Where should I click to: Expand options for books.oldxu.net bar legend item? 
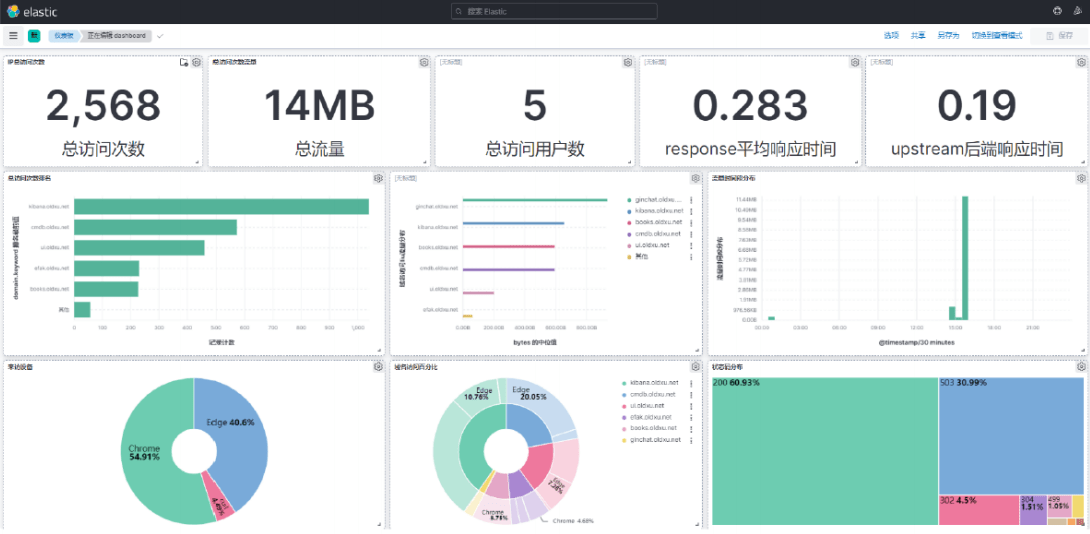click(x=691, y=222)
